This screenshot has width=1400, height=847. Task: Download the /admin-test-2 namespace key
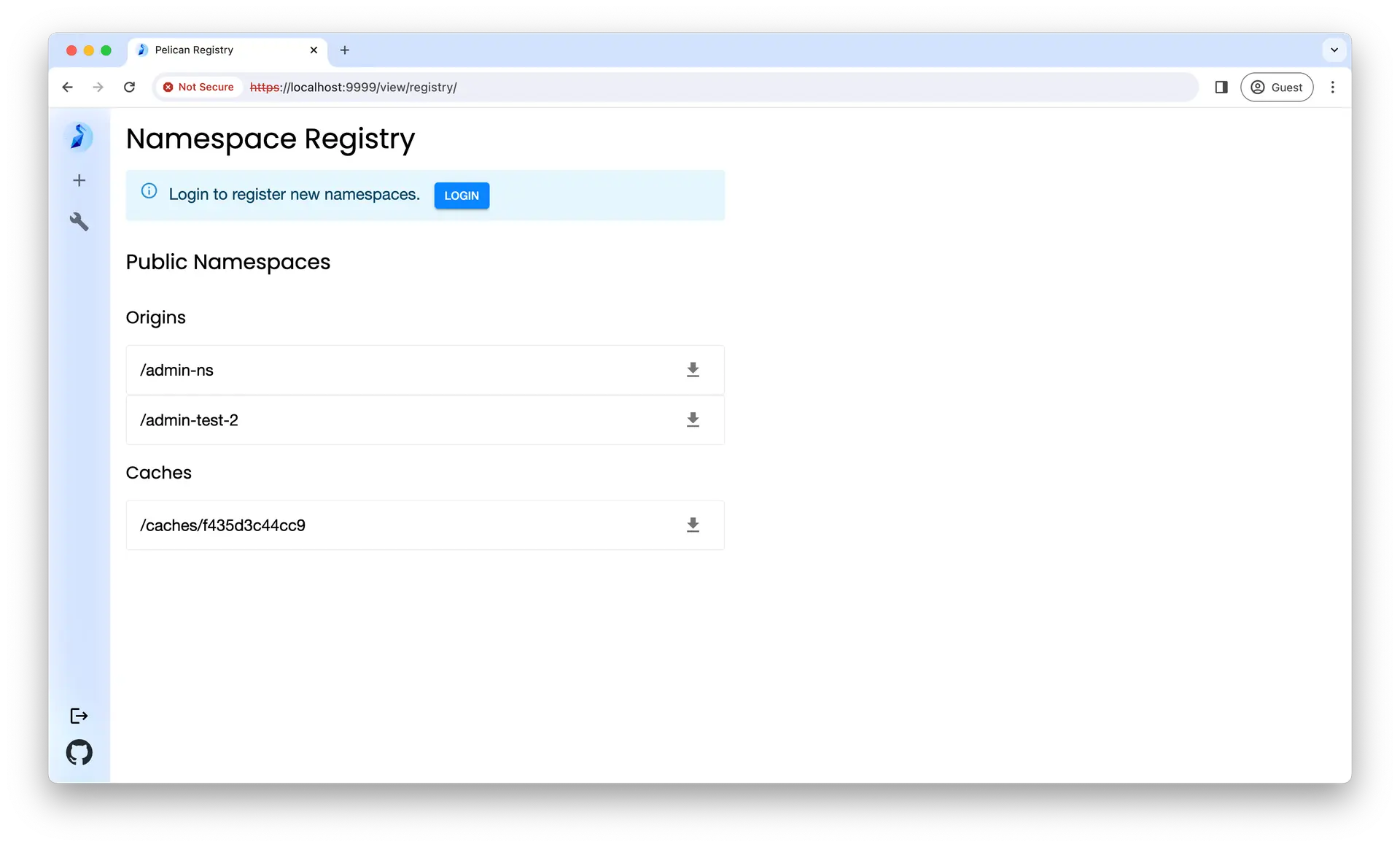[693, 420]
